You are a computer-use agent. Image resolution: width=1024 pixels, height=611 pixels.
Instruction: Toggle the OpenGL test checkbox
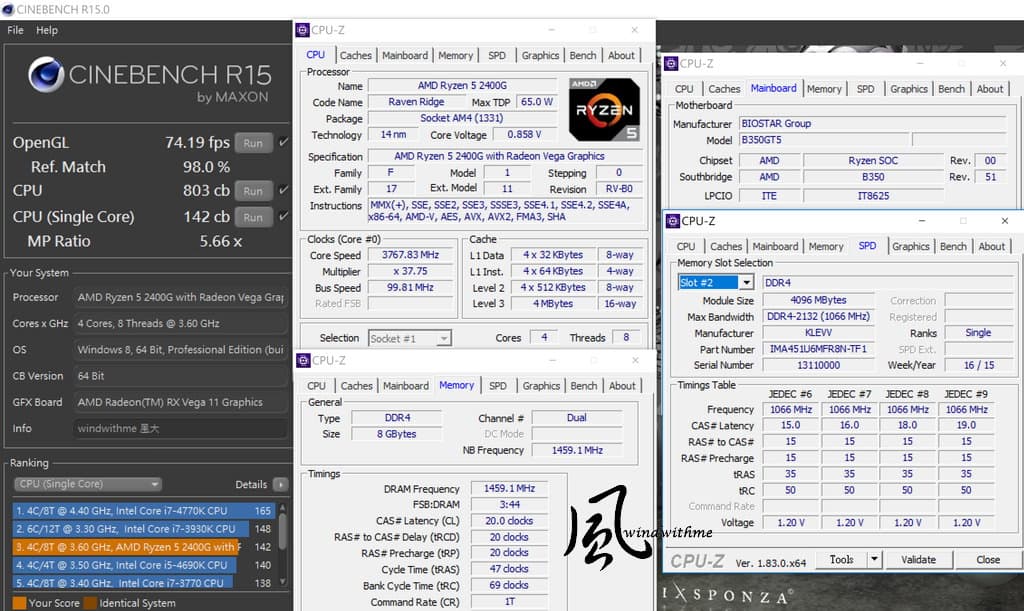(x=283, y=142)
